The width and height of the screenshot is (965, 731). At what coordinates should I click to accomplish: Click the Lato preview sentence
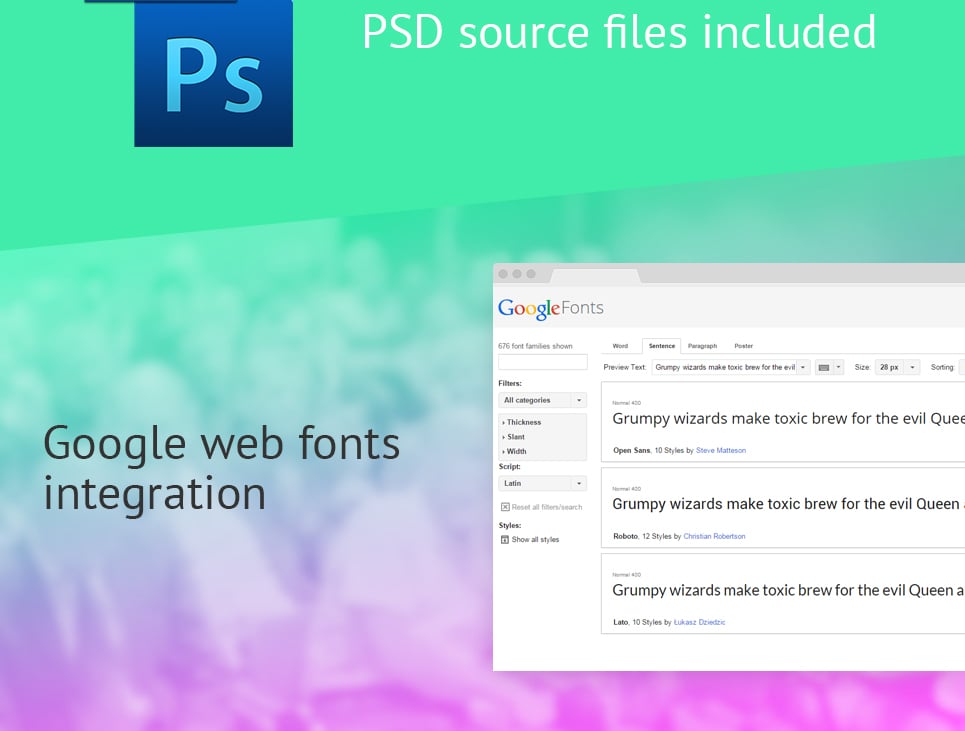(788, 591)
